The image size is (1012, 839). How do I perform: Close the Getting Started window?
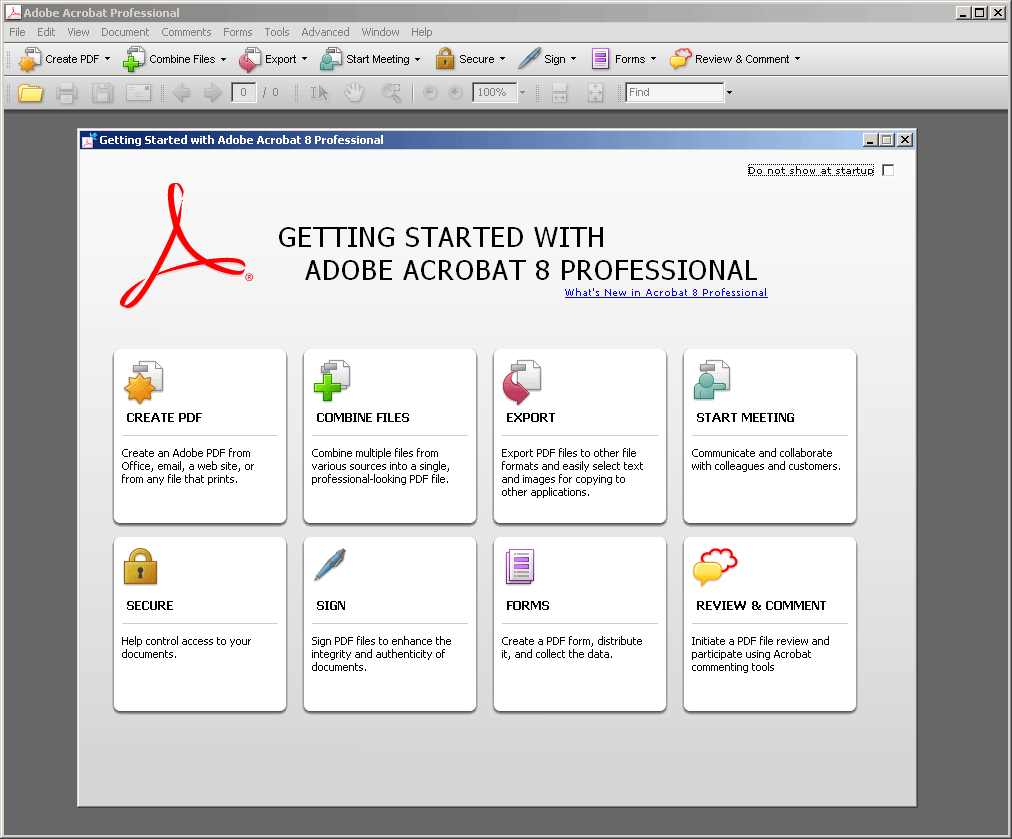point(906,140)
